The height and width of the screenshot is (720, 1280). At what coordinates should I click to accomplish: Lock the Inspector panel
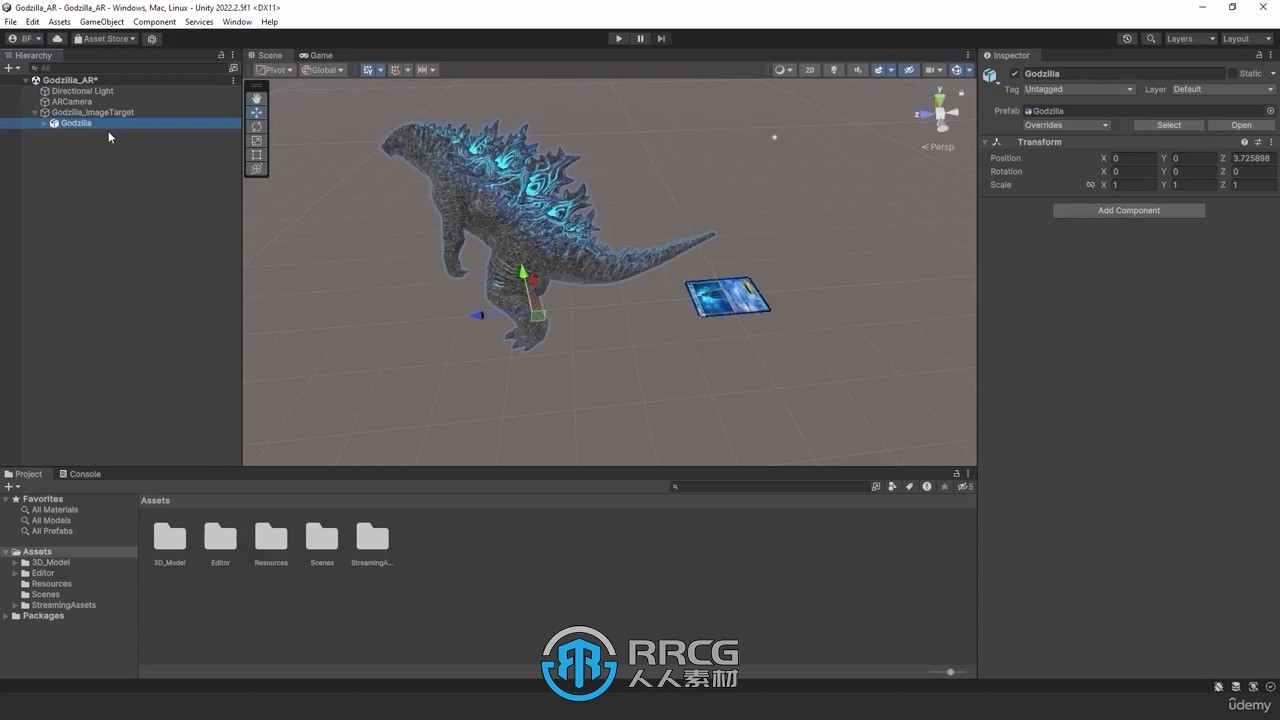[1259, 55]
